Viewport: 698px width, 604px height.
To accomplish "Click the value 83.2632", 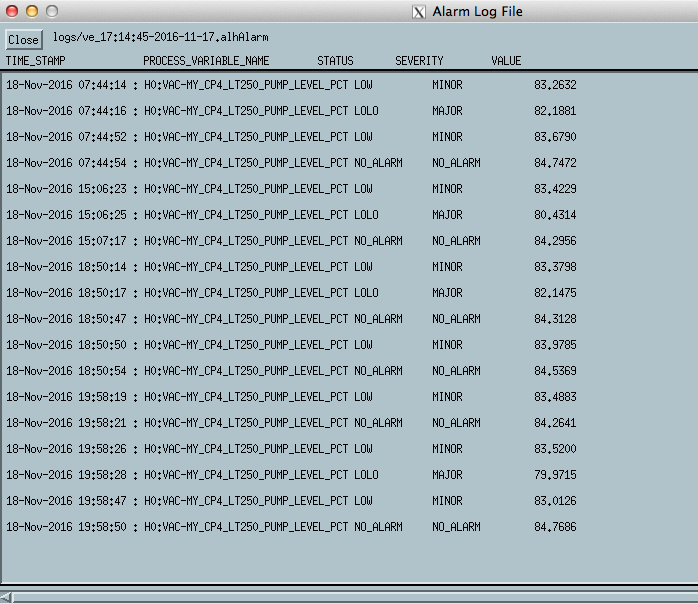I will pos(555,85).
